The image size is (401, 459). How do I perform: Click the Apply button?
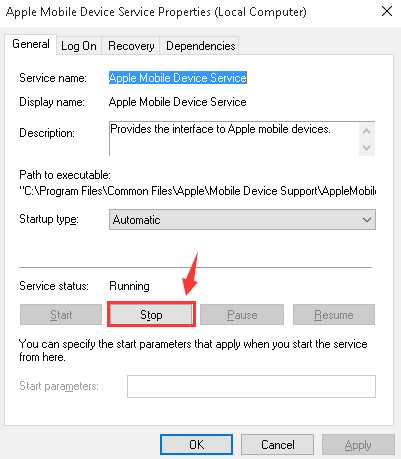[x=358, y=445]
